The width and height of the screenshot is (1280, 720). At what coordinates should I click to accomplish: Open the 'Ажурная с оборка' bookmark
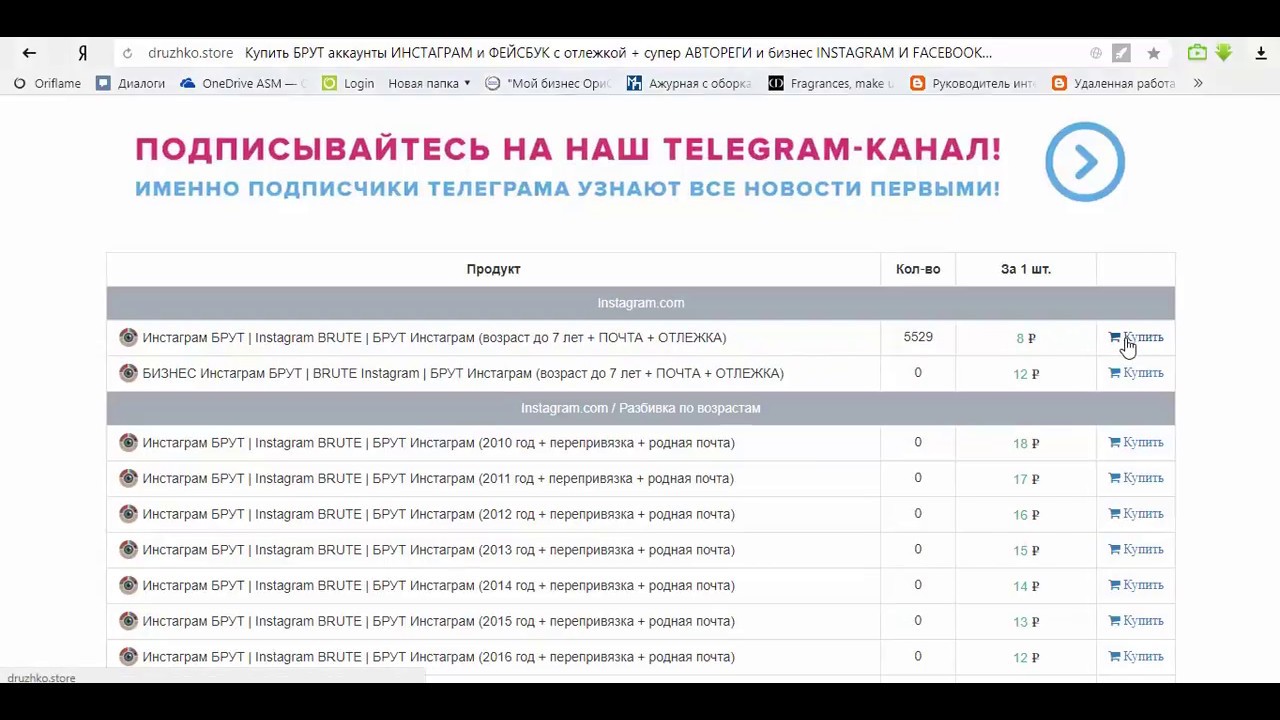click(689, 83)
